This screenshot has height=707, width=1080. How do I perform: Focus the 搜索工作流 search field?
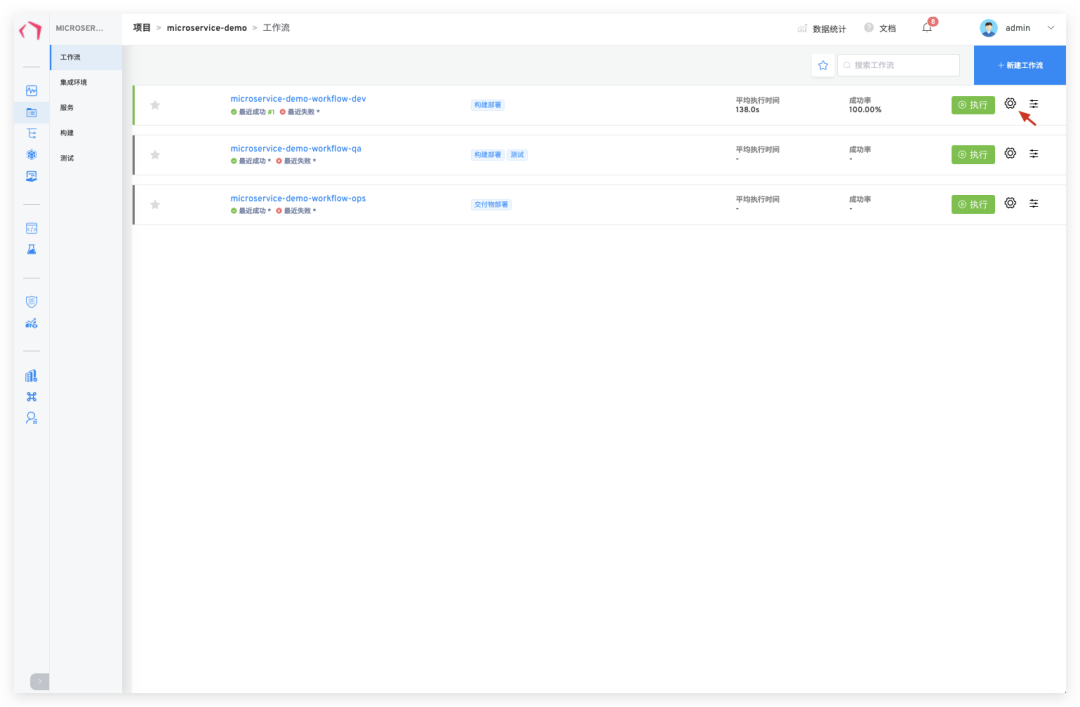pyautogui.click(x=898, y=65)
